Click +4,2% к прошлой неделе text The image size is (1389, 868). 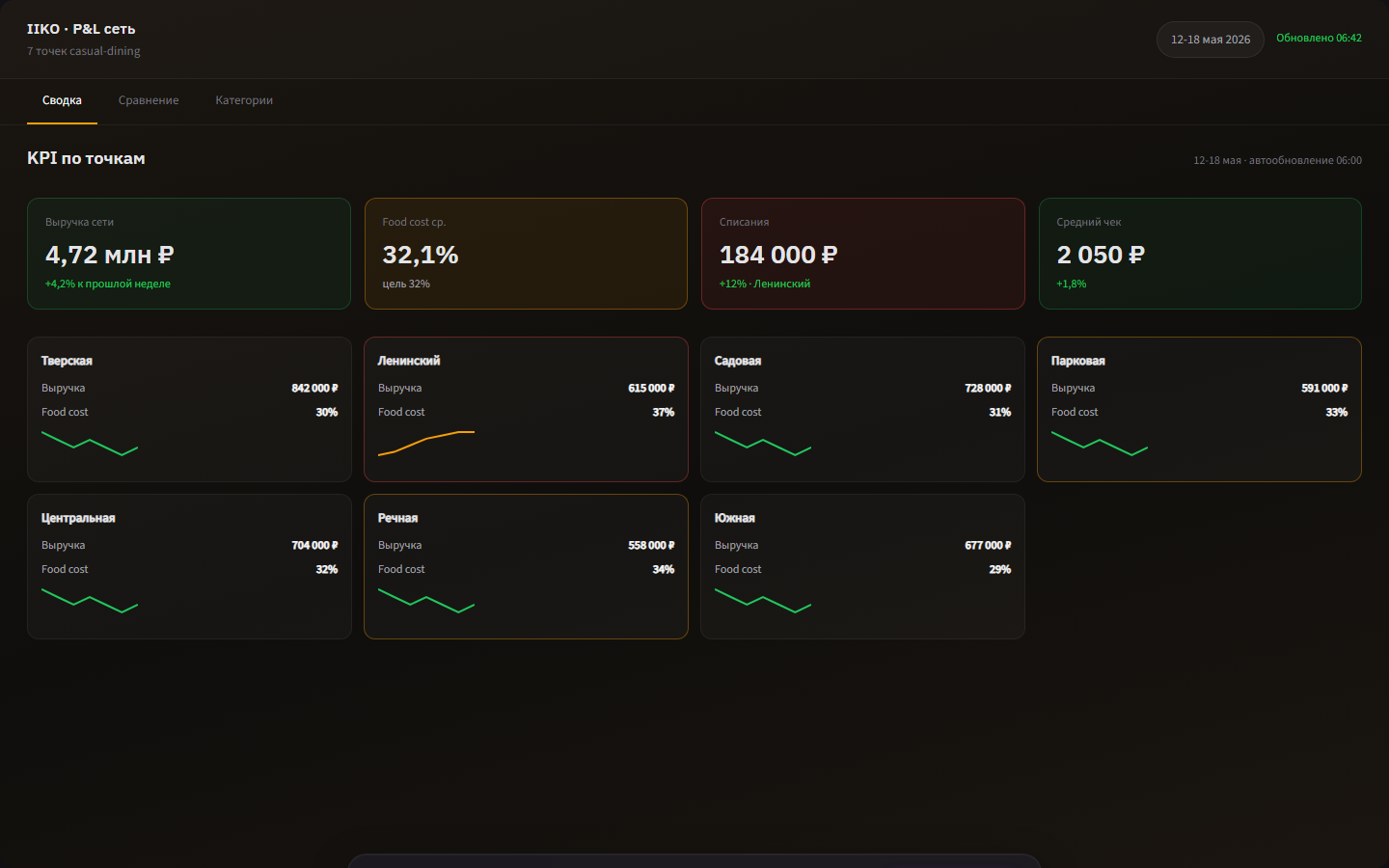tap(108, 284)
